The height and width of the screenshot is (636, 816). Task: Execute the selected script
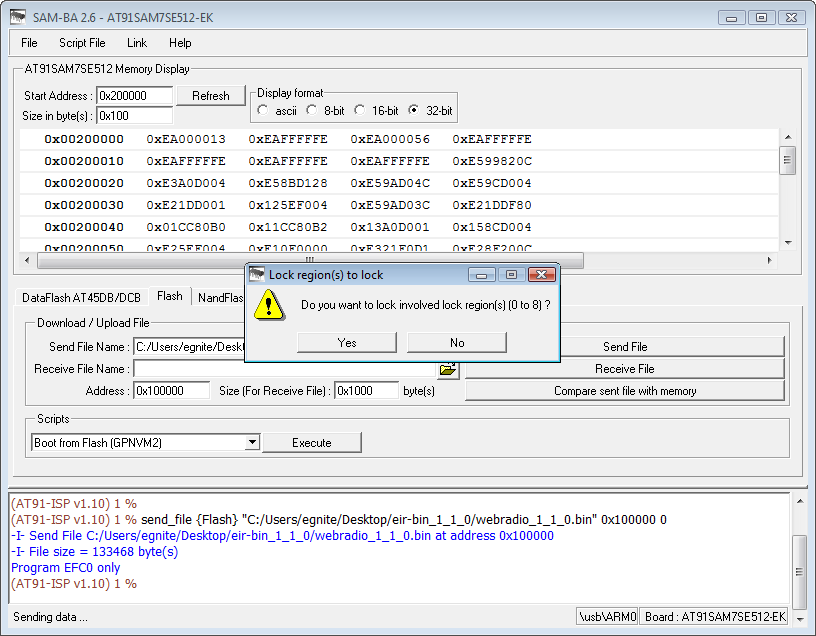tap(312, 442)
